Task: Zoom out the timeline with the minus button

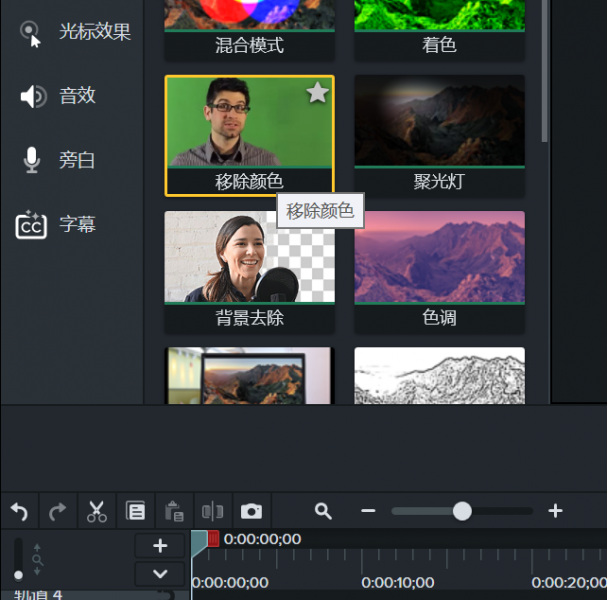Action: point(368,511)
